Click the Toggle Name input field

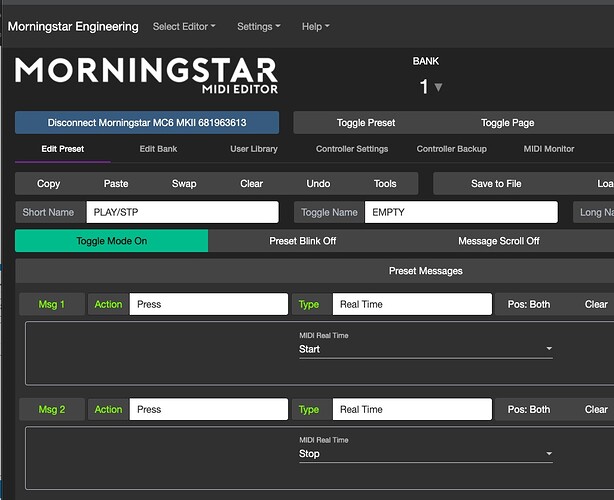461,212
